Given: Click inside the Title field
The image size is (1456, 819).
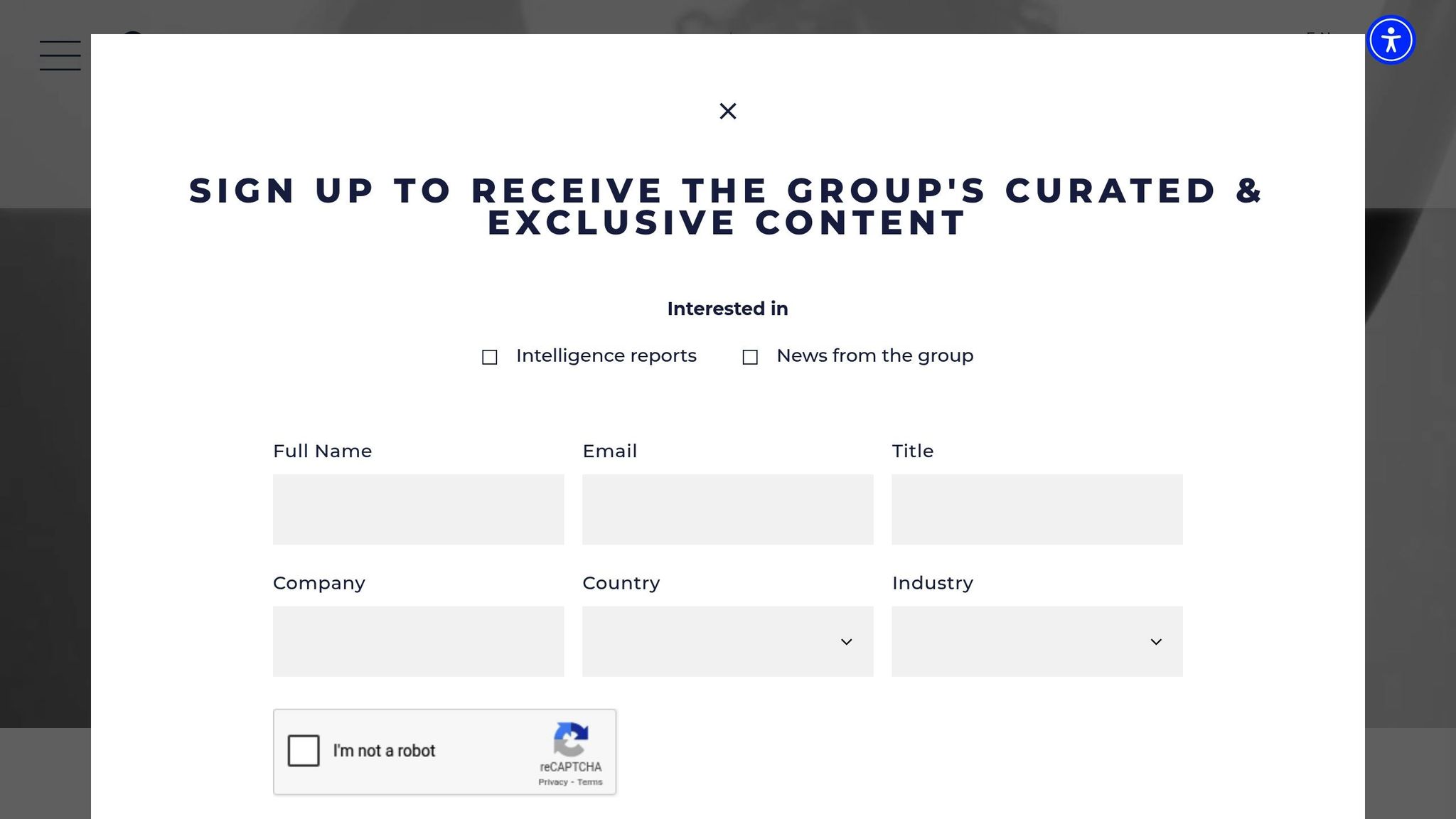Looking at the screenshot, I should click(1037, 509).
